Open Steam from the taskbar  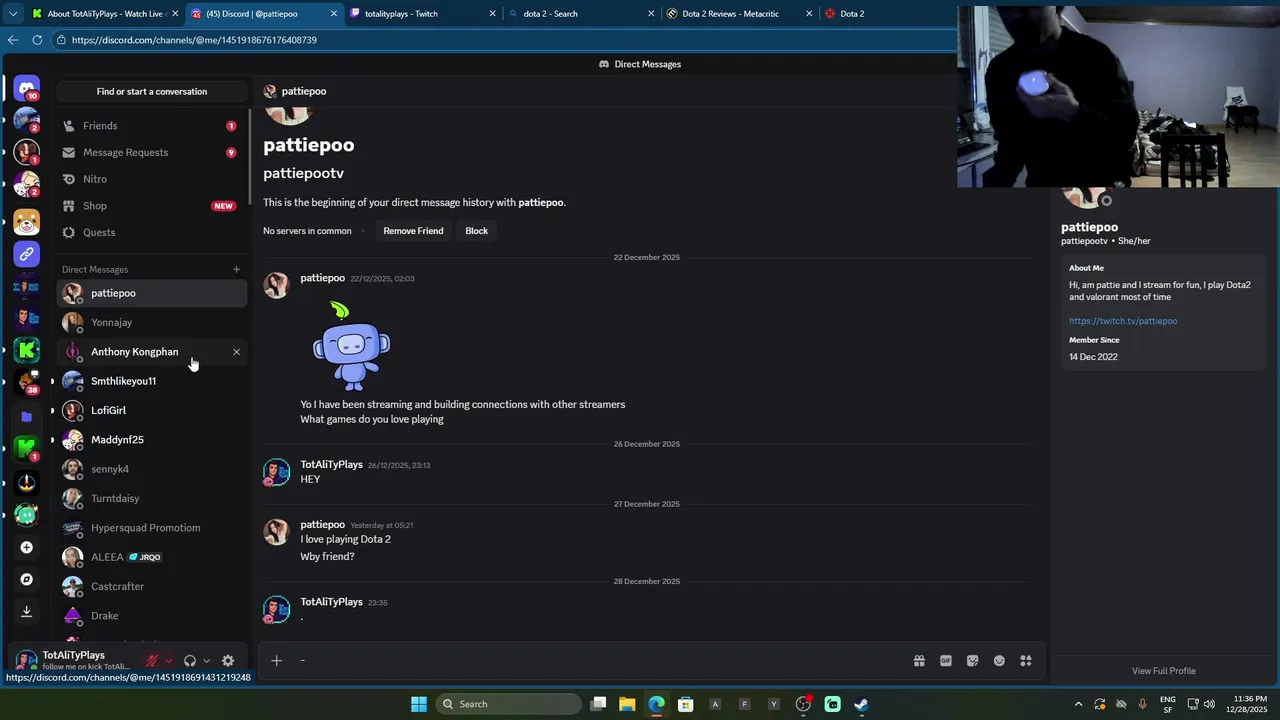[861, 704]
